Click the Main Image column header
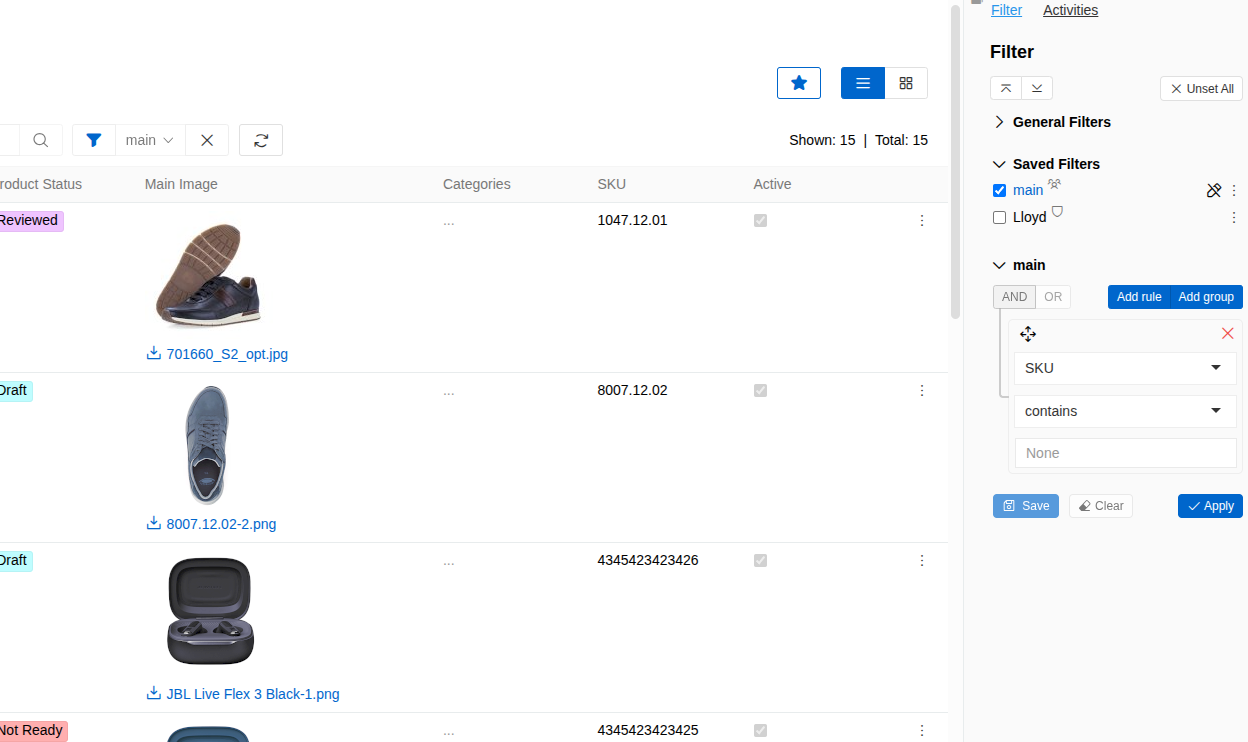This screenshot has width=1248, height=742. [181, 184]
